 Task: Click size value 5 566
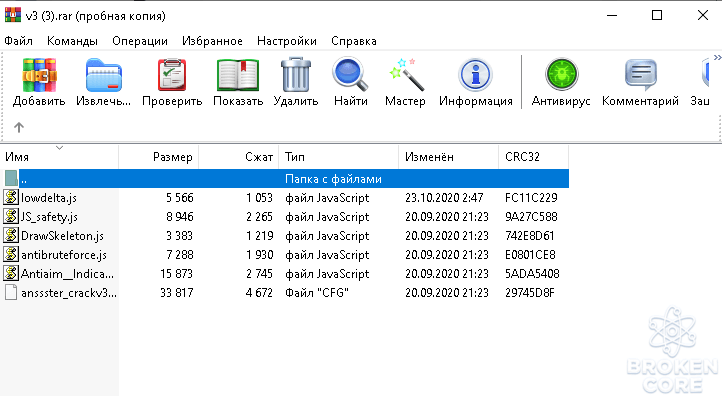[x=180, y=198]
